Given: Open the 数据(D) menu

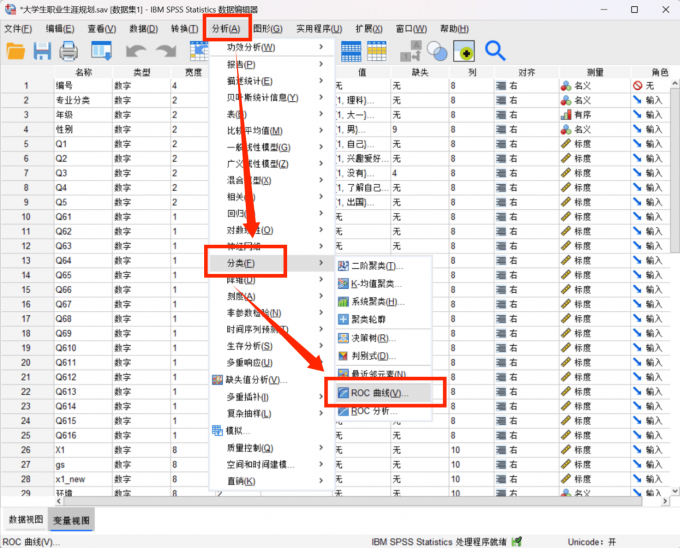Looking at the screenshot, I should click(144, 29).
